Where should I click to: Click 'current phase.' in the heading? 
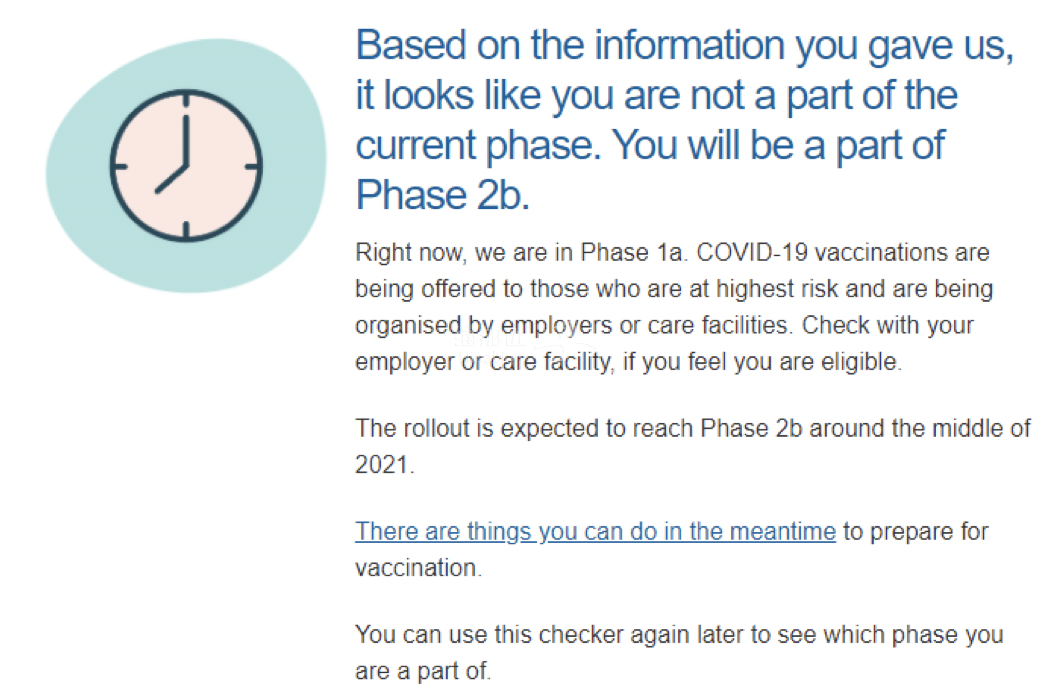(x=478, y=145)
